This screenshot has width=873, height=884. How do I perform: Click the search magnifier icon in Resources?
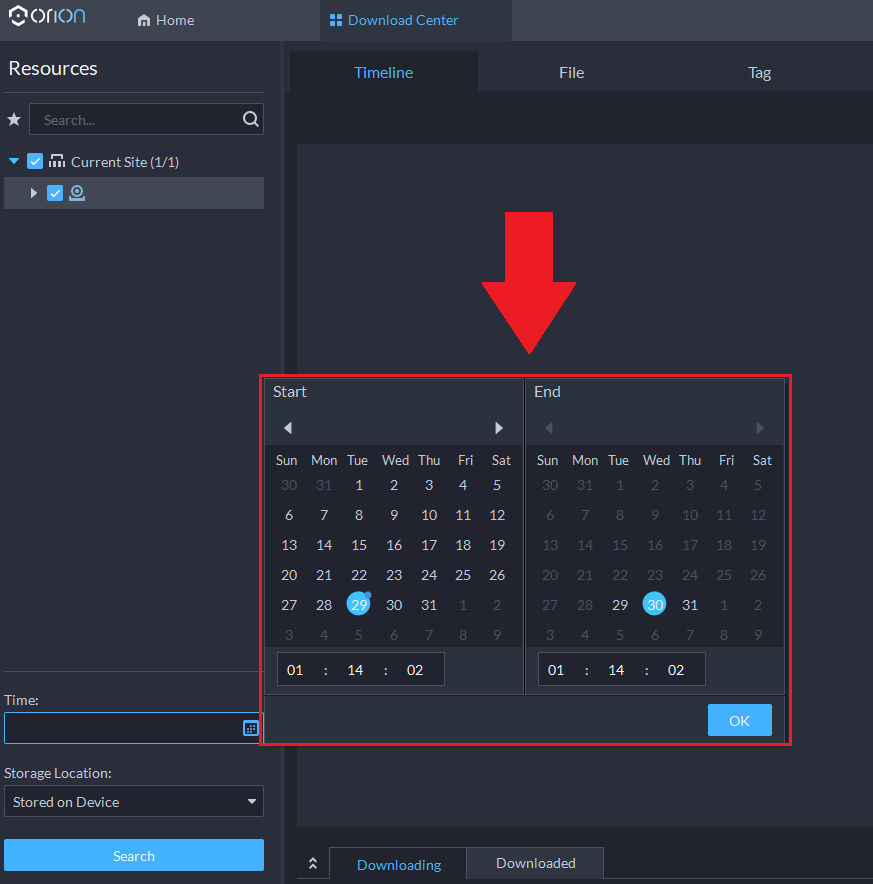[250, 120]
